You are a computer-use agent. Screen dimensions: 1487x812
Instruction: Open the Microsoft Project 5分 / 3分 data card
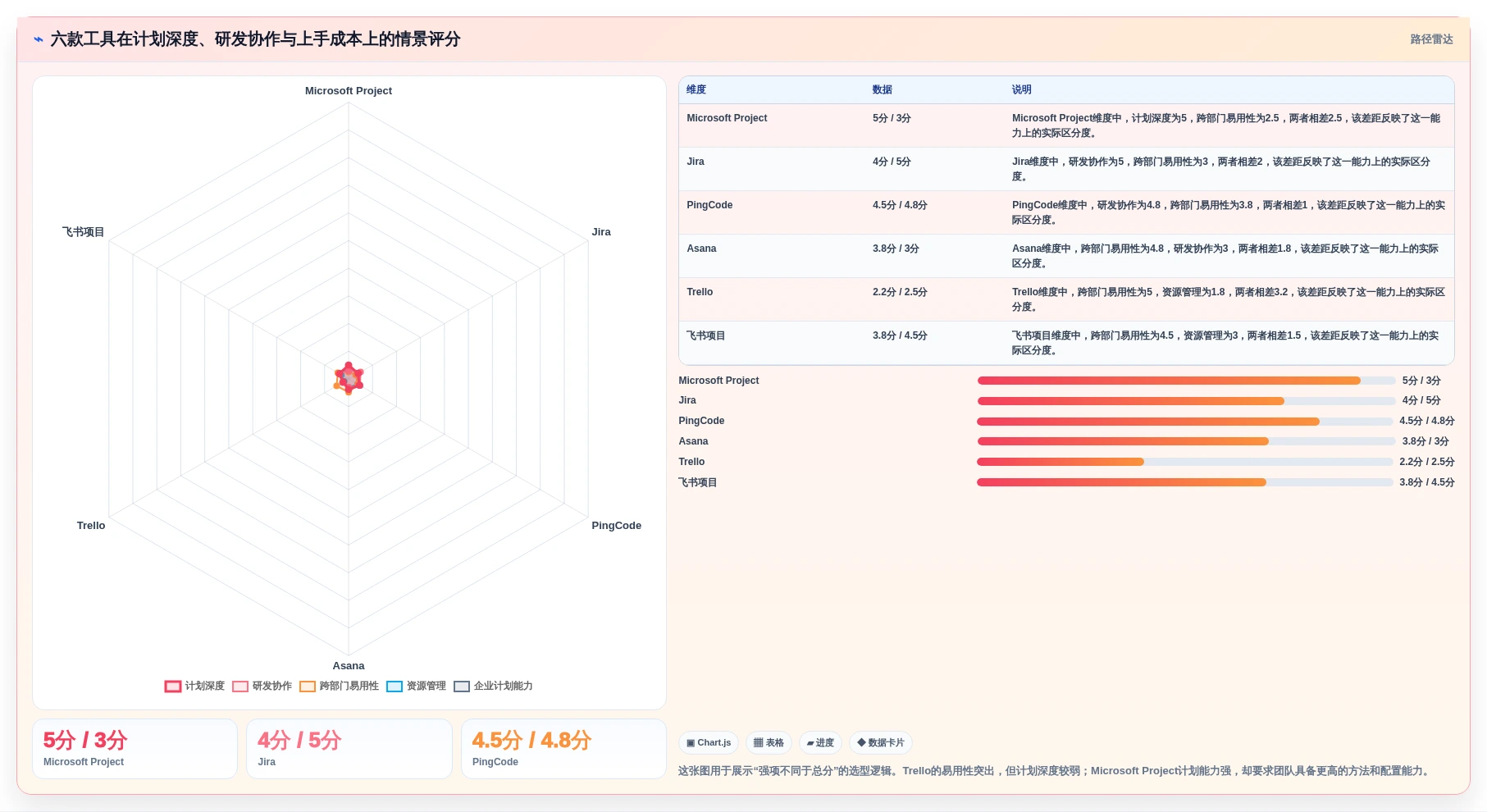pyautogui.click(x=135, y=749)
